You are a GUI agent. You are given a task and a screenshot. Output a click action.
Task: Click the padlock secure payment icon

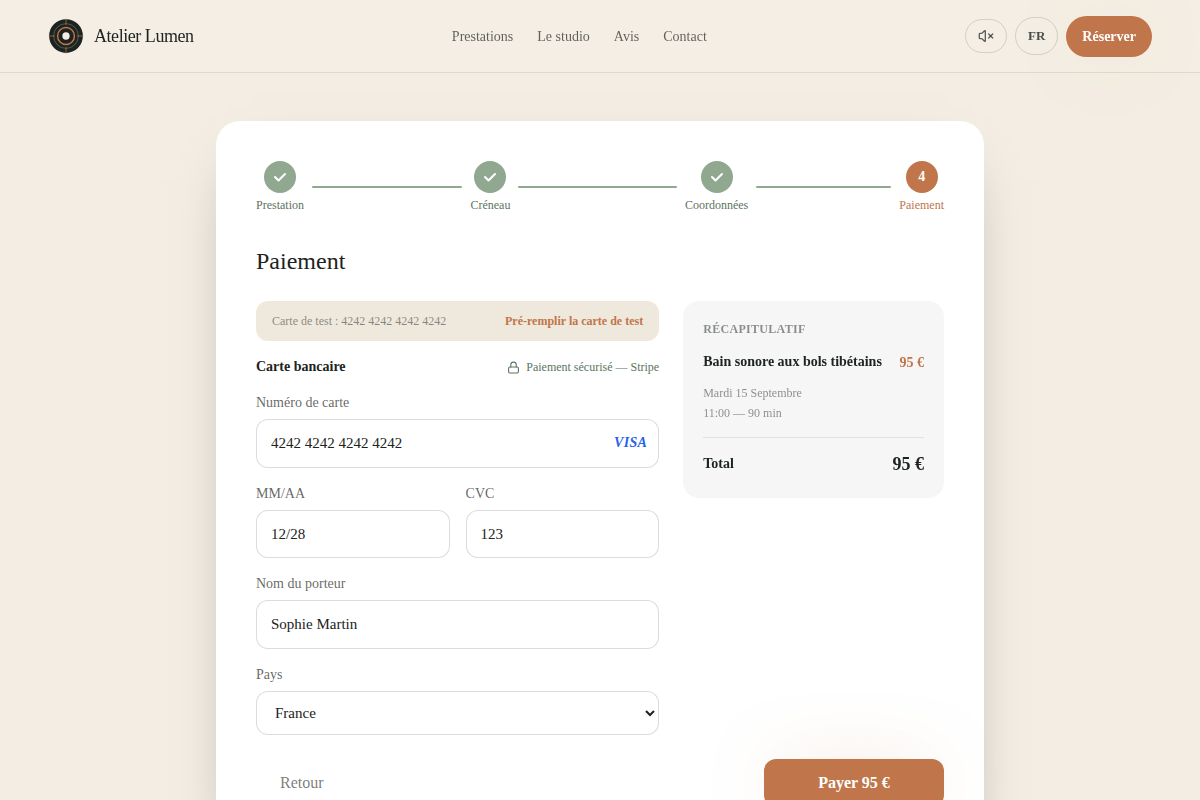pyautogui.click(x=514, y=367)
